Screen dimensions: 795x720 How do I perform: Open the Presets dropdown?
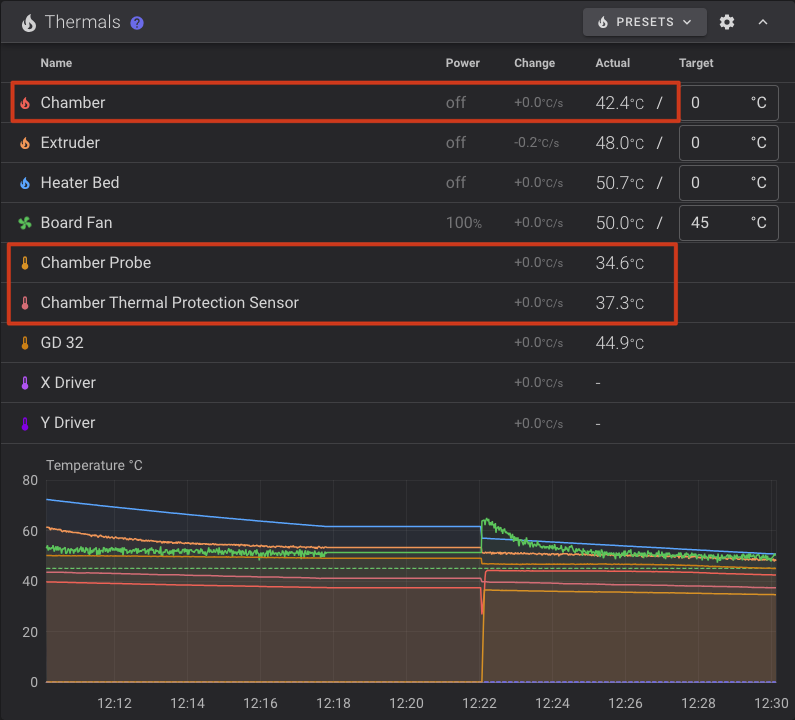(x=644, y=22)
